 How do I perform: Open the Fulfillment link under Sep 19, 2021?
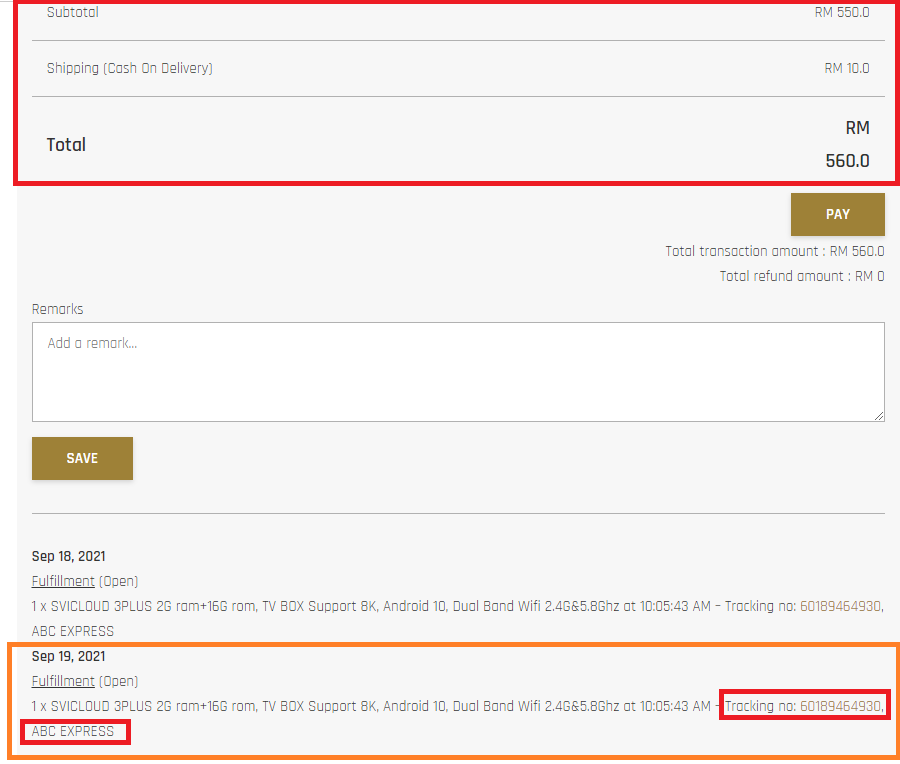click(63, 681)
